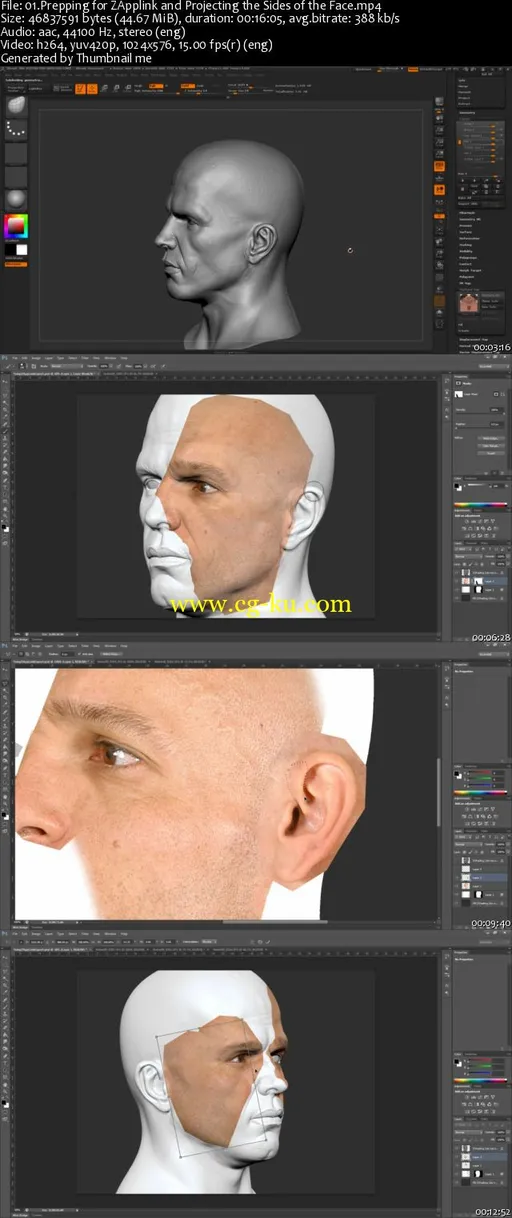Screen dimensions: 512x1218
Task: Open Window menu in the 00:06:28 Photoshop frame
Action: pyautogui.click(x=110, y=358)
